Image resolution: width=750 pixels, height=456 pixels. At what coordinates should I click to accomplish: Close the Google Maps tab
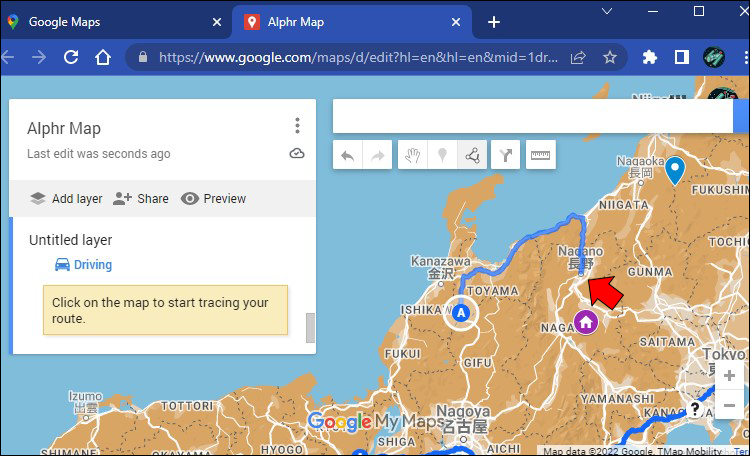[x=217, y=22]
